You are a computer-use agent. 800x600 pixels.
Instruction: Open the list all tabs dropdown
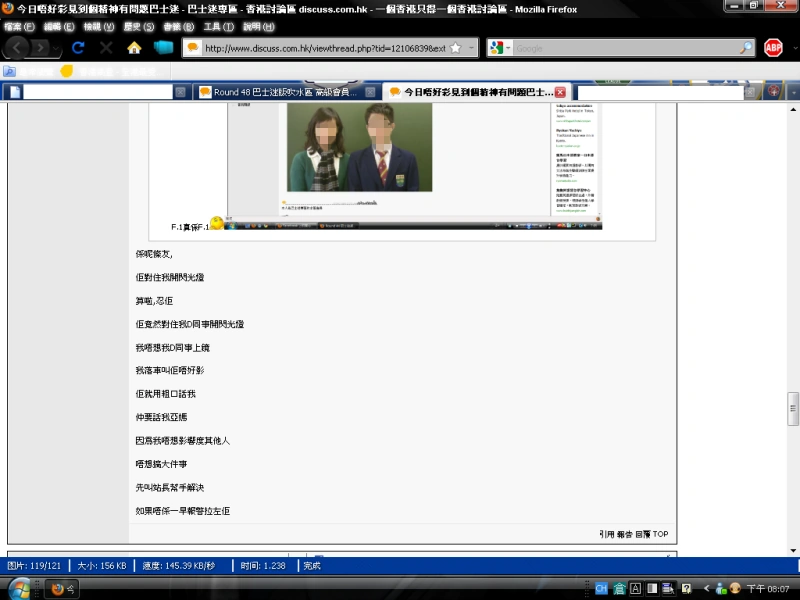[x=794, y=92]
